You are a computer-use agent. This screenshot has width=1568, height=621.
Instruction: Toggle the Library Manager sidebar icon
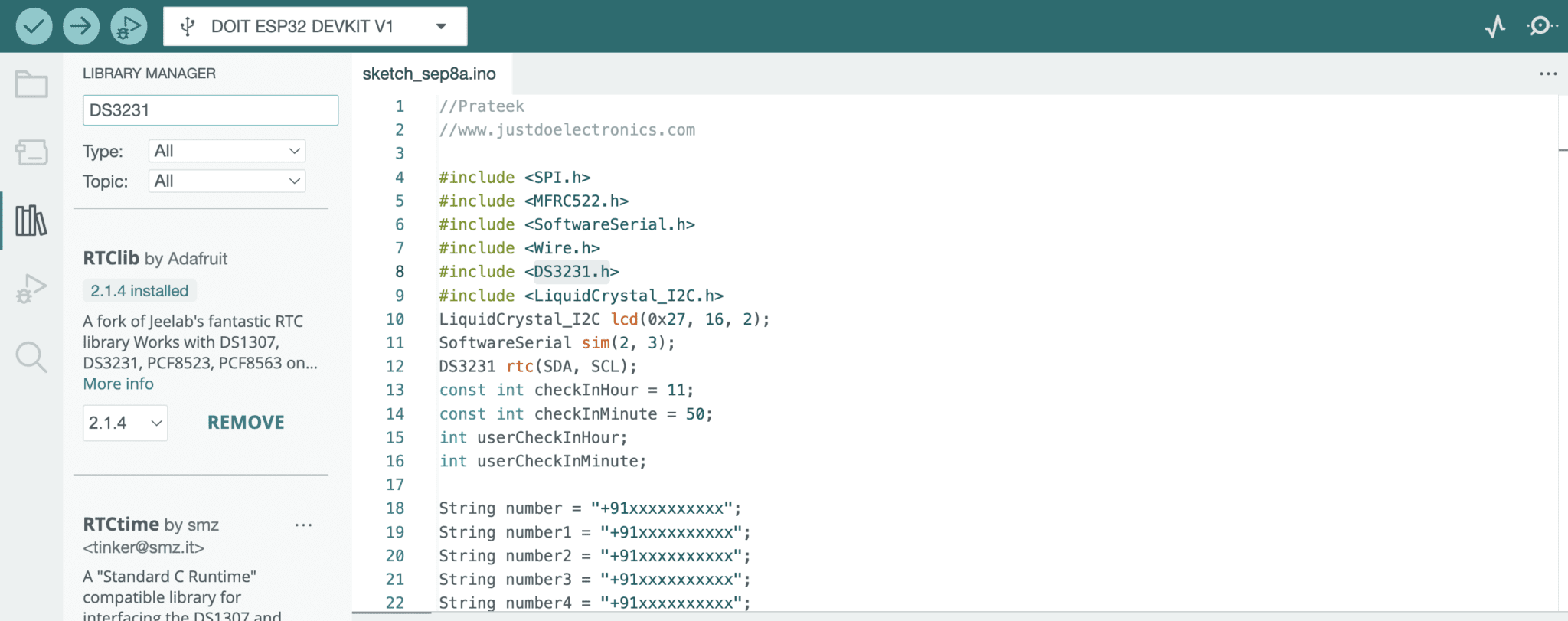[x=31, y=221]
